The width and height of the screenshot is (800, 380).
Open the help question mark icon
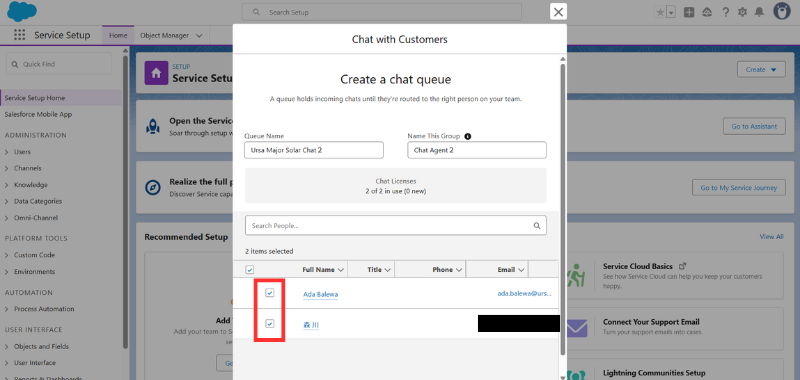726,12
